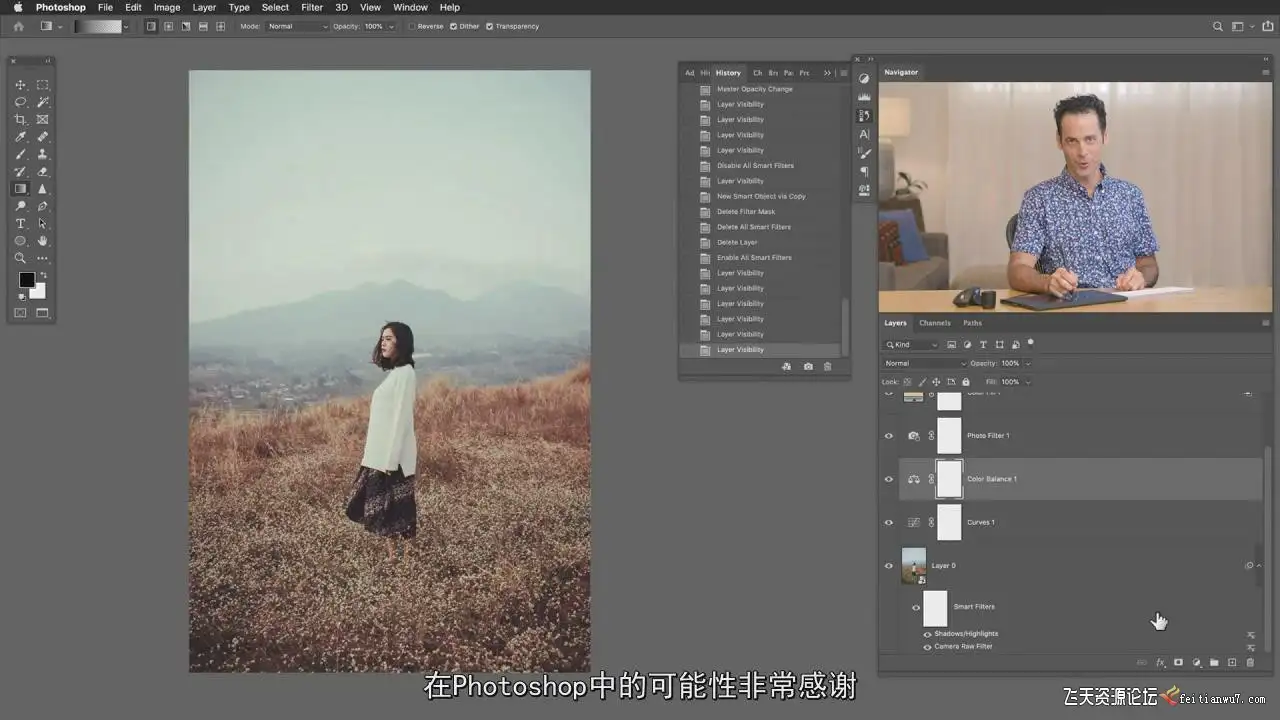
Task: Select the Healing Brush tool
Action: (43, 137)
